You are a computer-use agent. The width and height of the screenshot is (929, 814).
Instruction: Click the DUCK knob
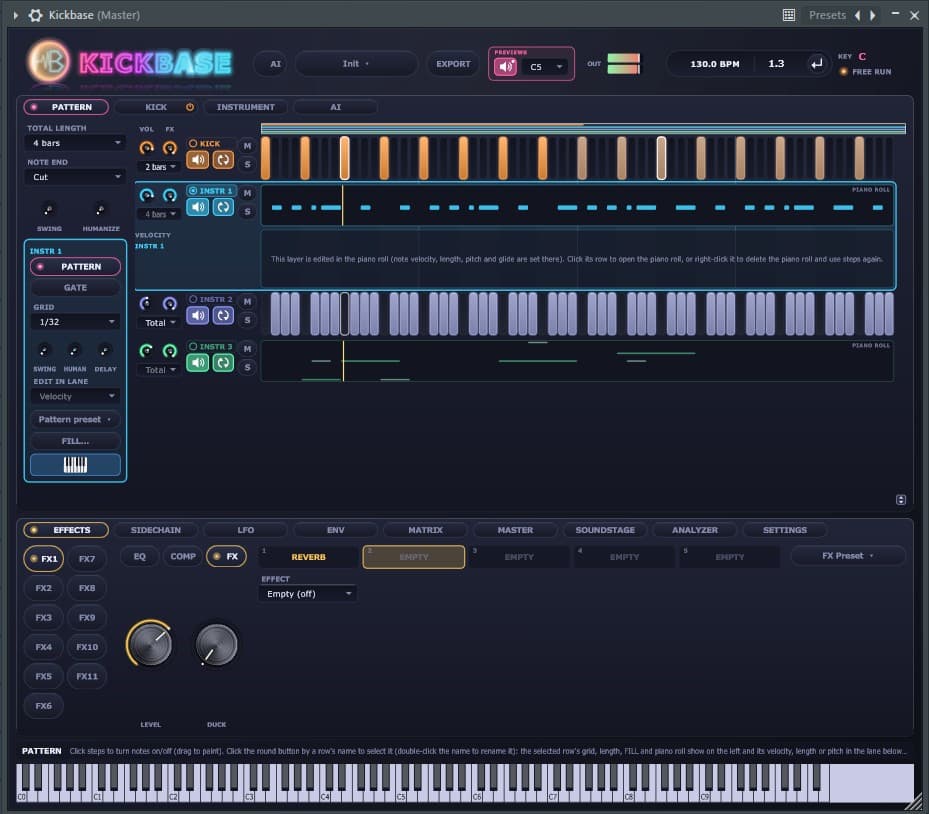click(216, 644)
